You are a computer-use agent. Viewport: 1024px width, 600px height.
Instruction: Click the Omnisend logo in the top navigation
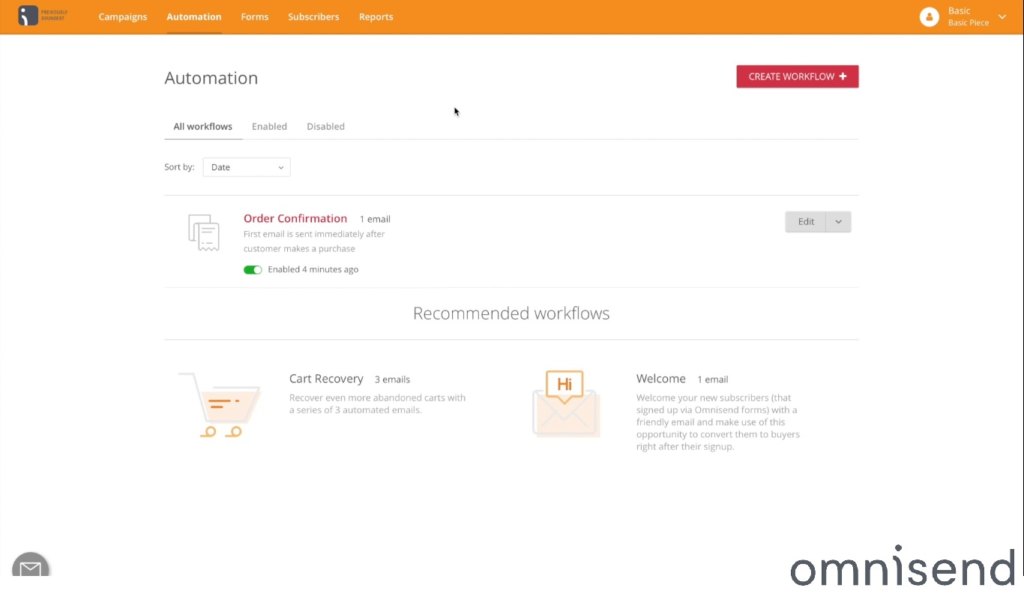[41, 16]
